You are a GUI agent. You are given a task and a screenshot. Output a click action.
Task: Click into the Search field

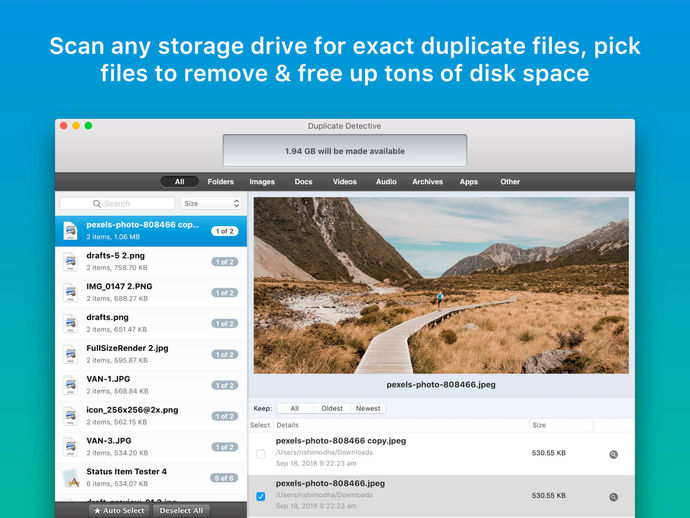(x=117, y=203)
